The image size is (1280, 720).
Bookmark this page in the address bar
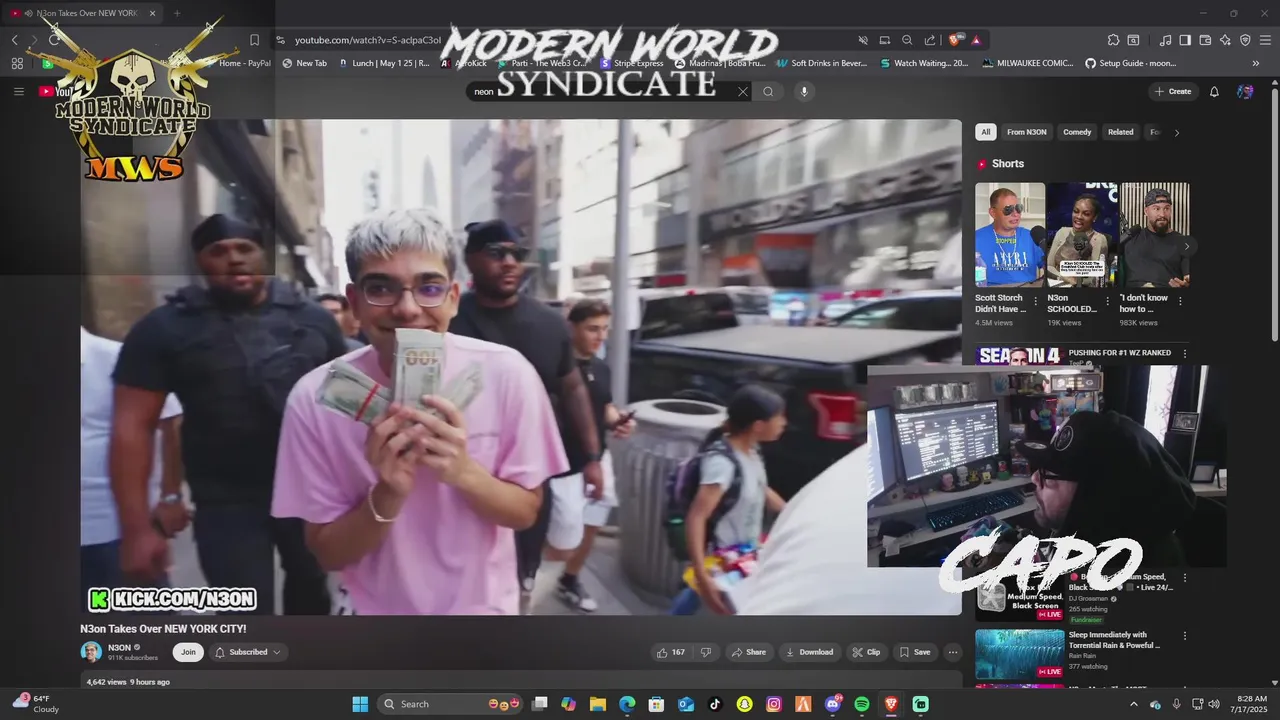tap(254, 40)
